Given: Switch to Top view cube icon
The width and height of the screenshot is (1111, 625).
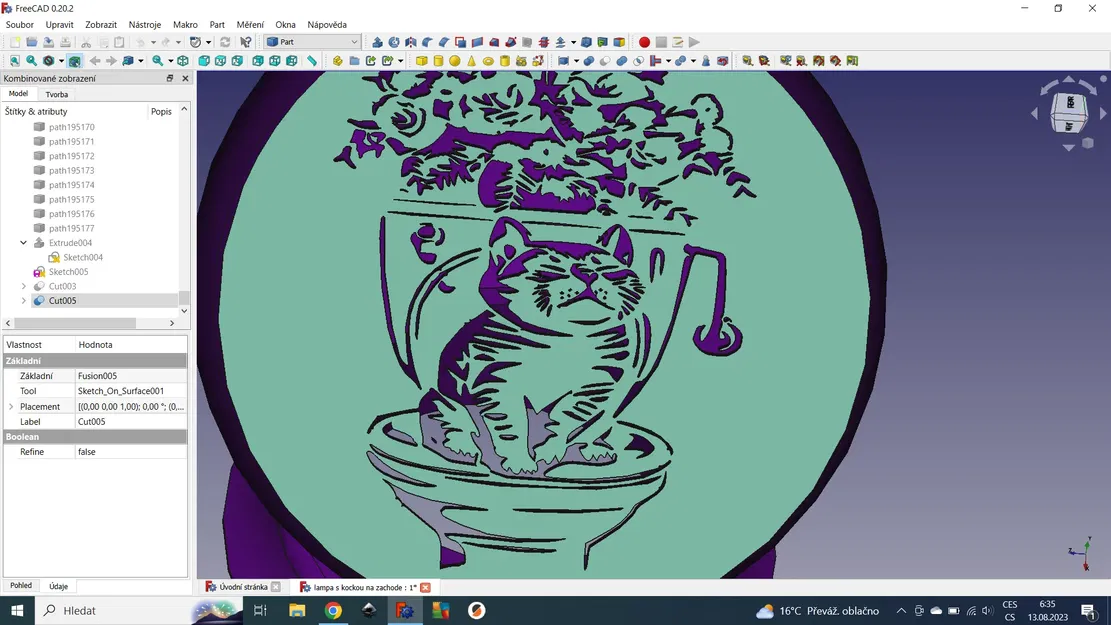Looking at the screenshot, I should pyautogui.click(x=220, y=61).
